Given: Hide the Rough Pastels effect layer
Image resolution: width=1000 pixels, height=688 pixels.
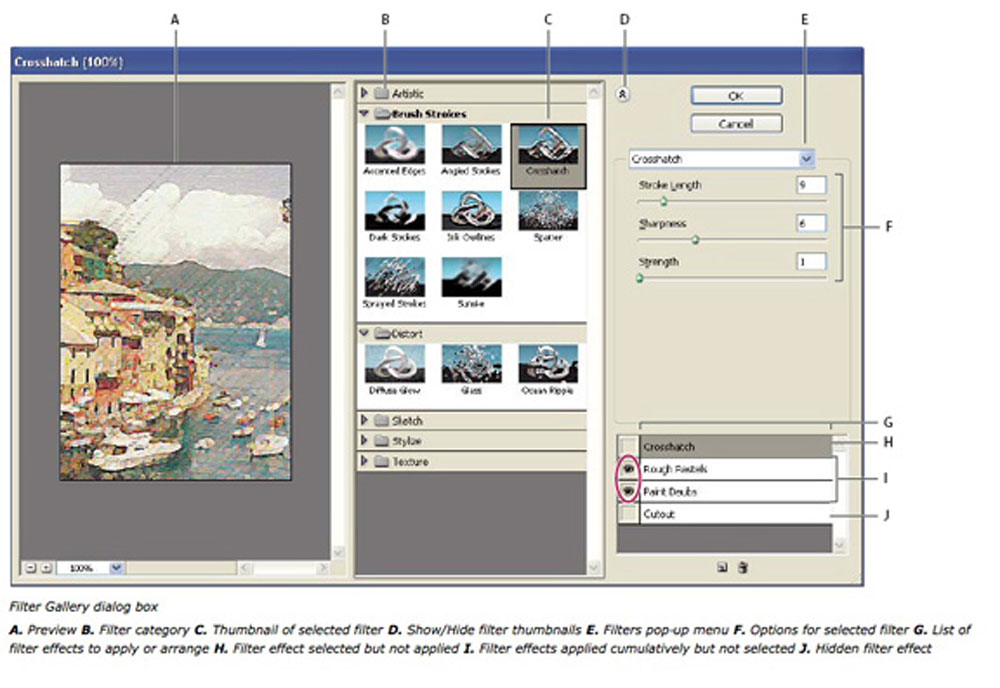Looking at the screenshot, I should 628,469.
